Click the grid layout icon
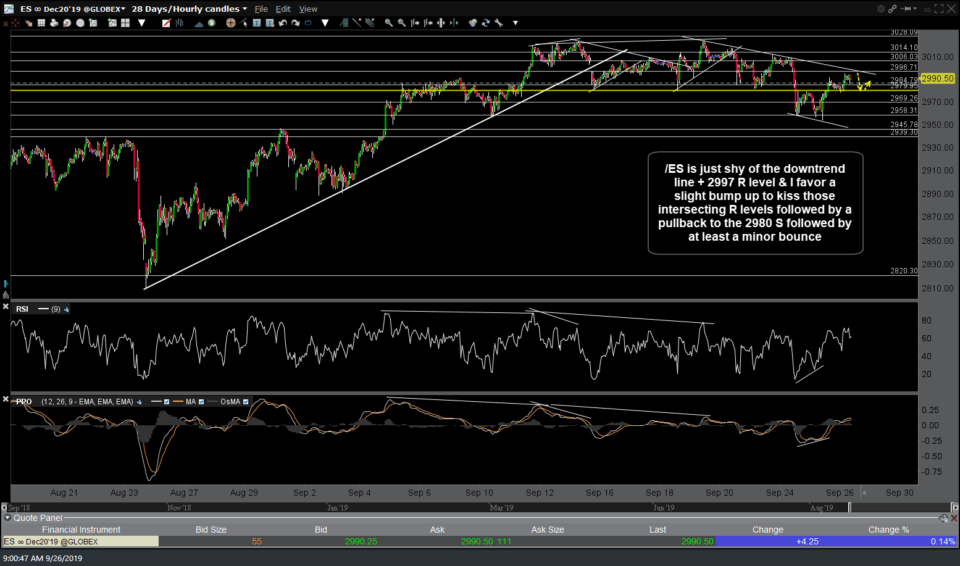The image size is (960, 566). 41,23
